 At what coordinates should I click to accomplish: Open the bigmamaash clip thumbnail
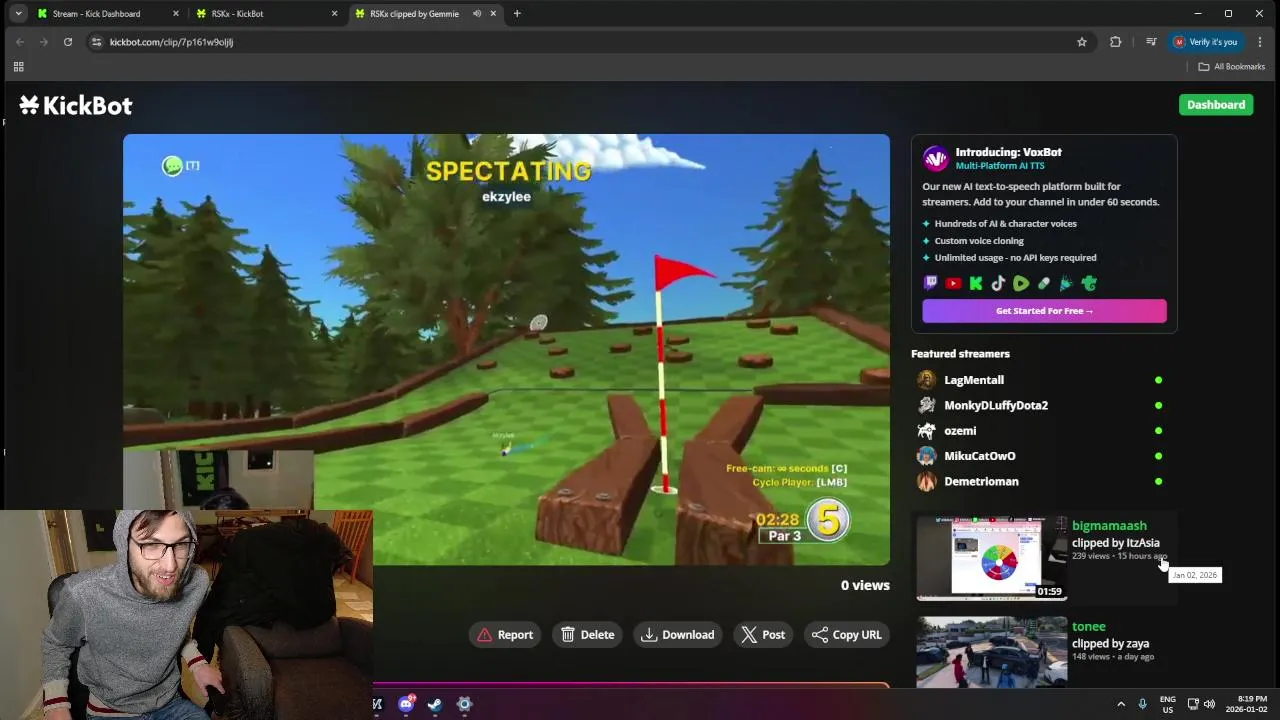pos(992,558)
